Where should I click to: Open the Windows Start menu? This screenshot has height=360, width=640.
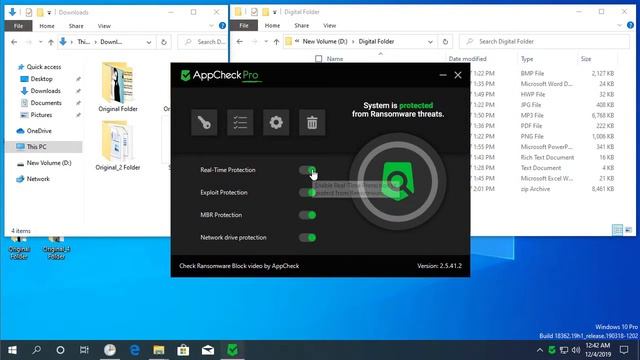tap(12, 350)
